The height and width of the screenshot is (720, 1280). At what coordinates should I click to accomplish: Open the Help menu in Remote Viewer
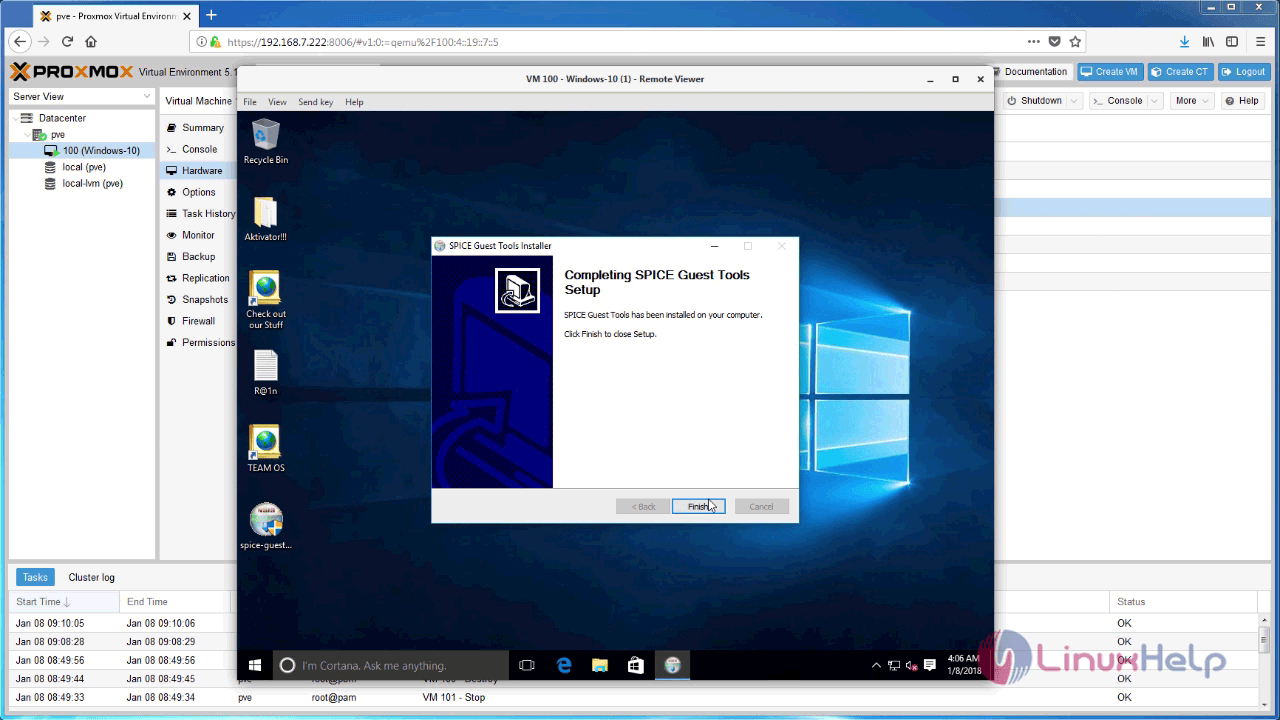click(354, 102)
